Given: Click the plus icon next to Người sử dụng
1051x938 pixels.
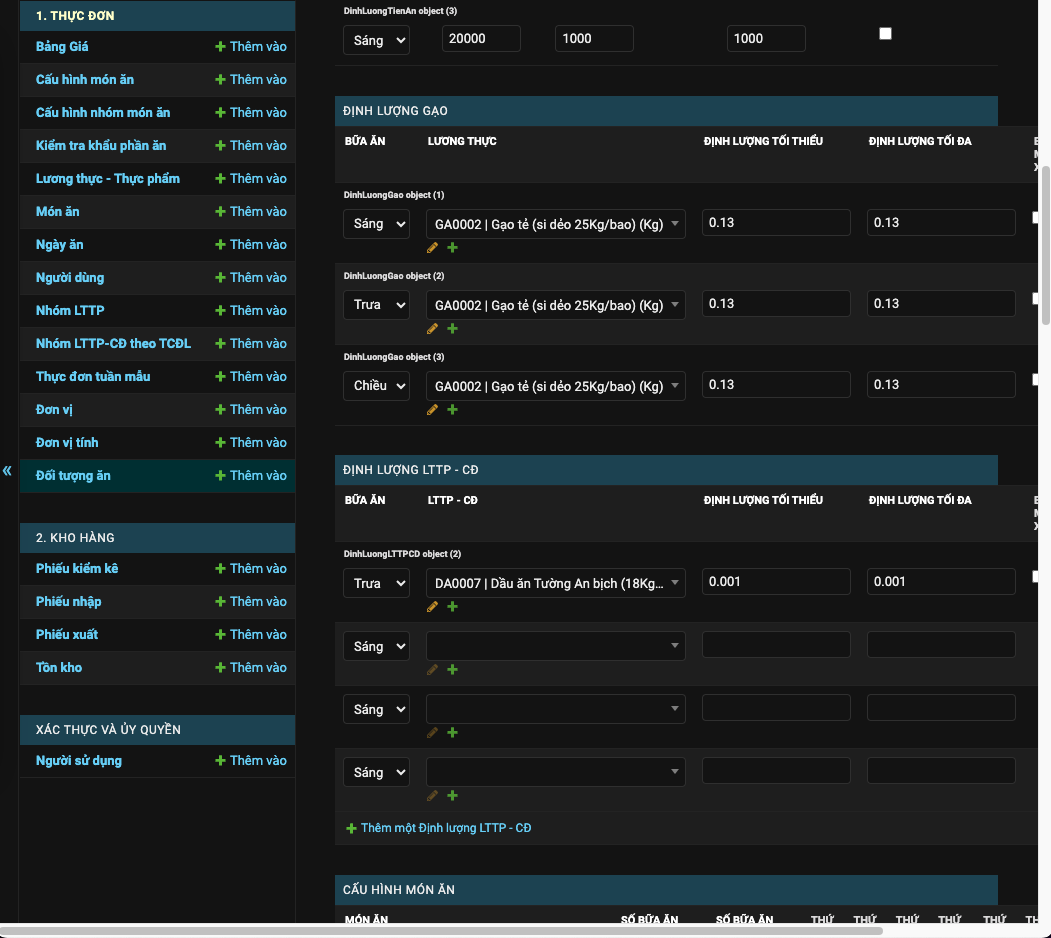Looking at the screenshot, I should point(220,760).
